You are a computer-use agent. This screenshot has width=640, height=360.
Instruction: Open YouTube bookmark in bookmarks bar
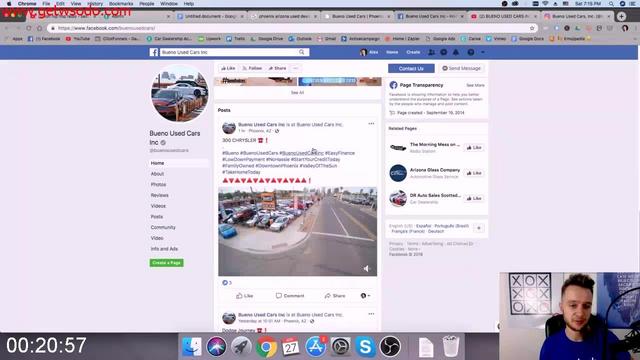pyautogui.click(x=78, y=39)
